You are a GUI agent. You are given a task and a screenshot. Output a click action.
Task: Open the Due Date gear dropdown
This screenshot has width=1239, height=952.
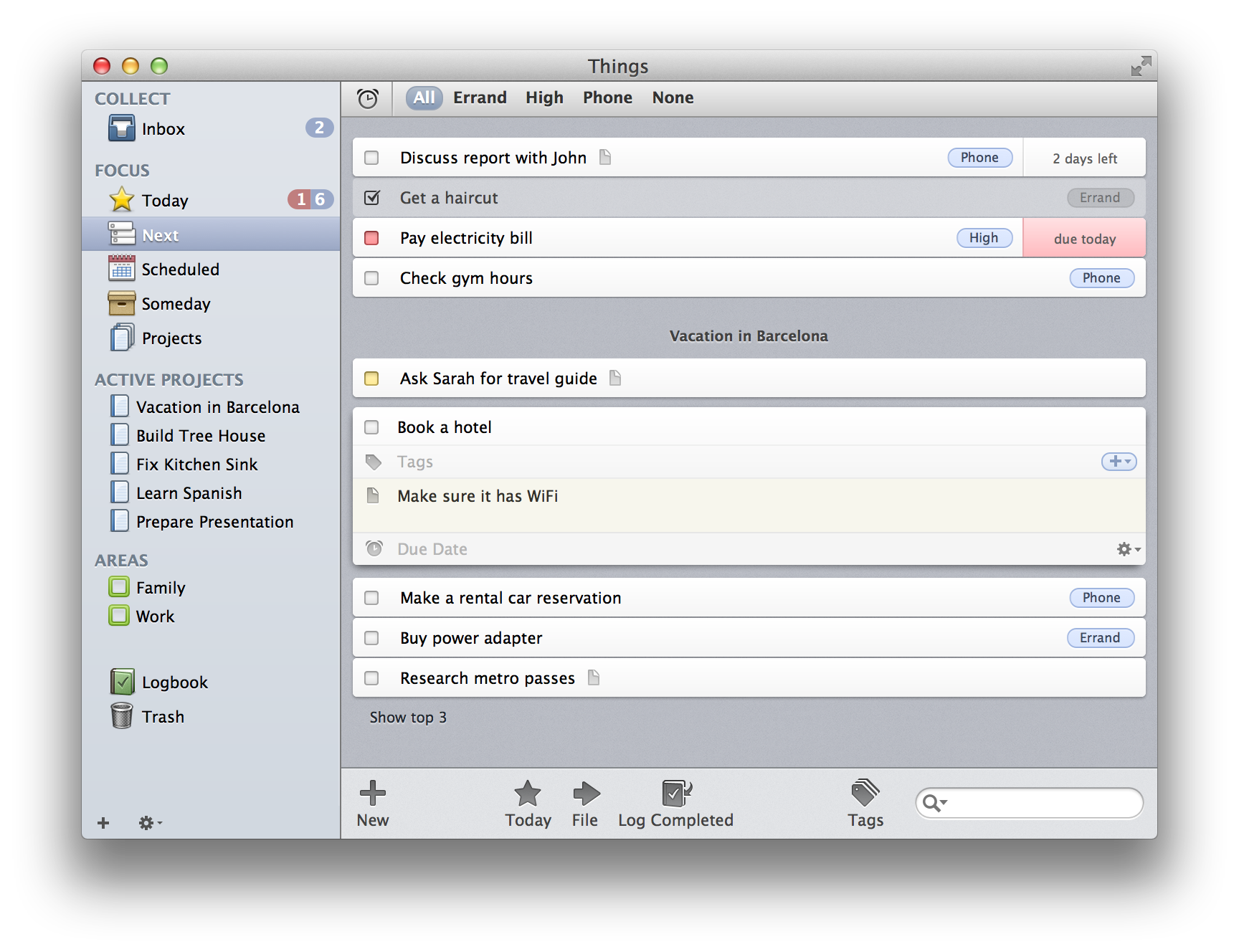coord(1128,549)
